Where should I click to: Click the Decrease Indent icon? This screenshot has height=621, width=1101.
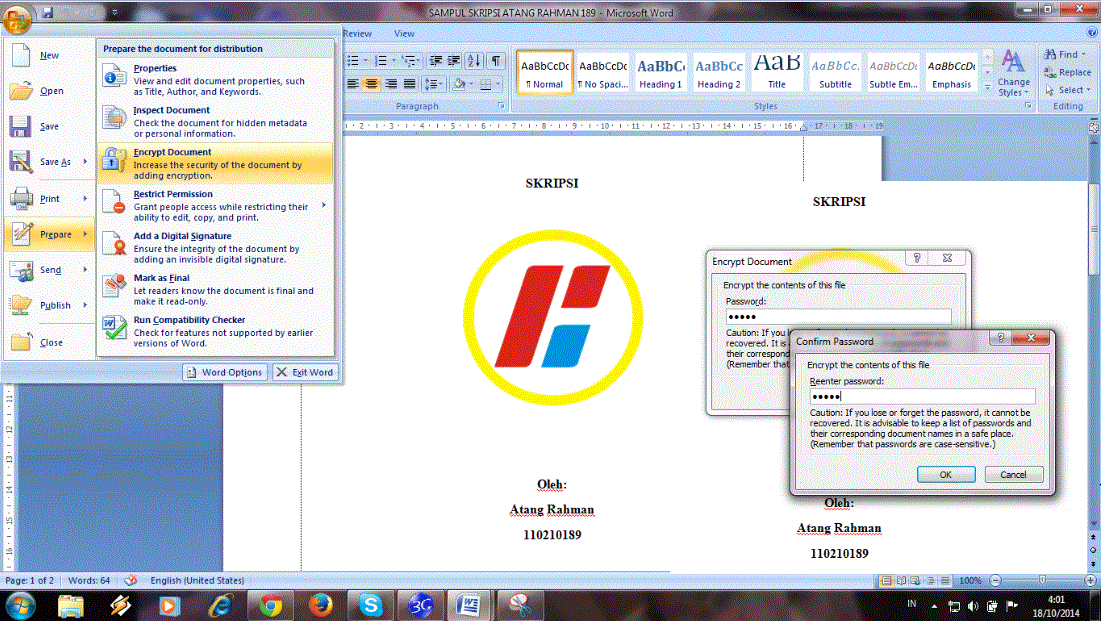tap(435, 61)
